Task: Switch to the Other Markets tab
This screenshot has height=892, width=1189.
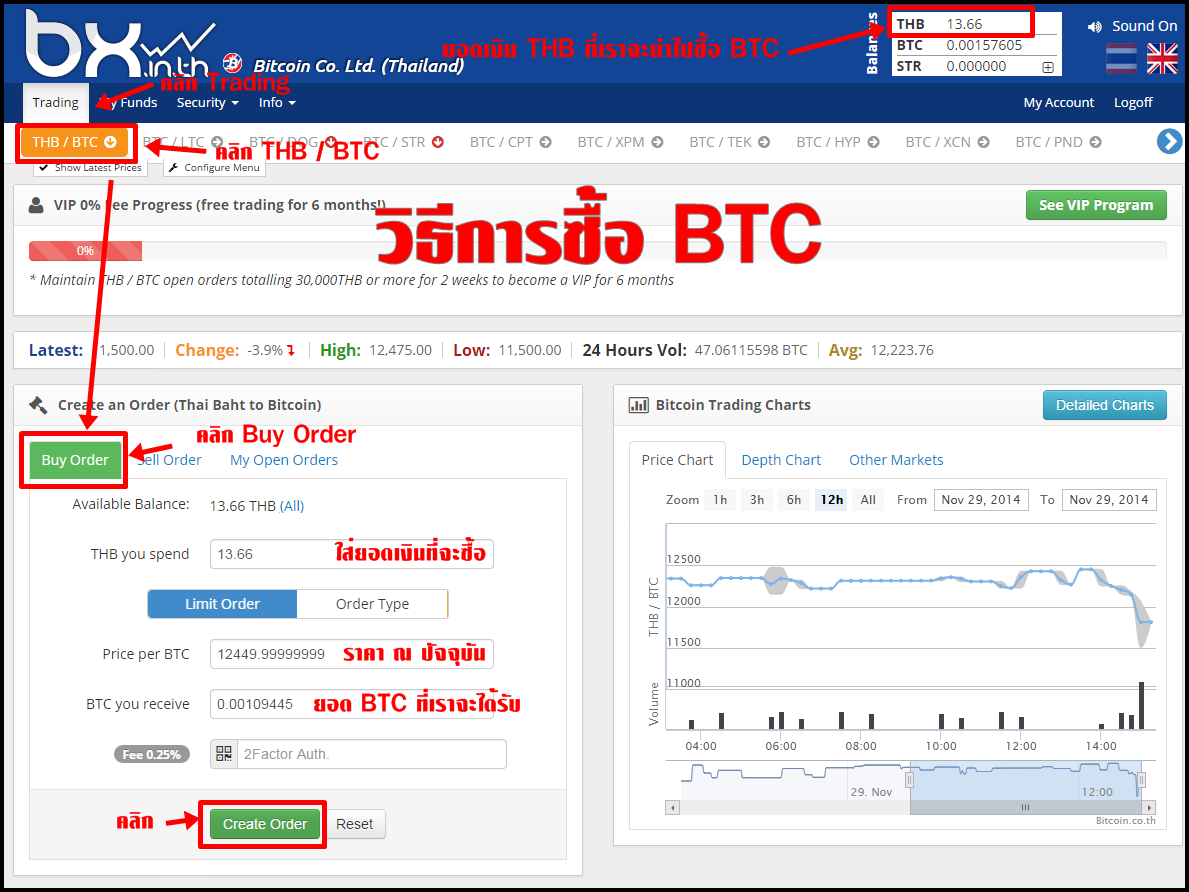Action: [x=896, y=460]
